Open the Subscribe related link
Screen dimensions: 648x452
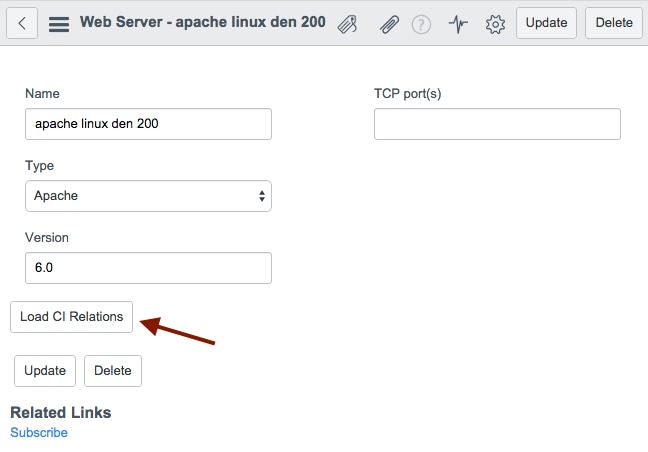point(39,433)
